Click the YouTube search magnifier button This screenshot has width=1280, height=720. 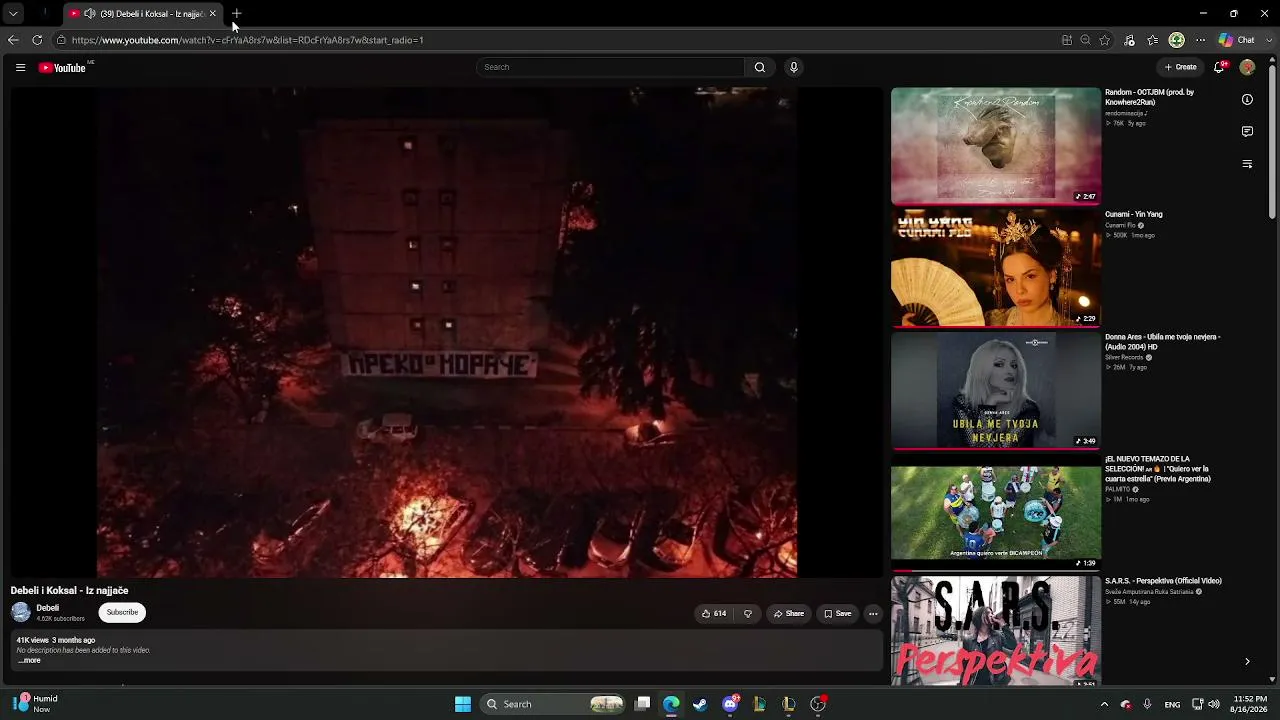760,67
